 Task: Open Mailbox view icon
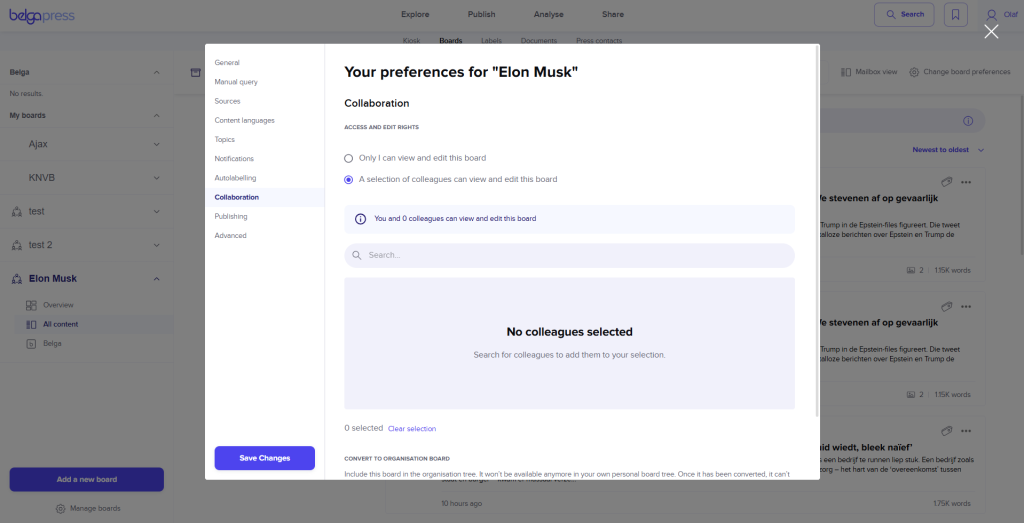tap(846, 72)
